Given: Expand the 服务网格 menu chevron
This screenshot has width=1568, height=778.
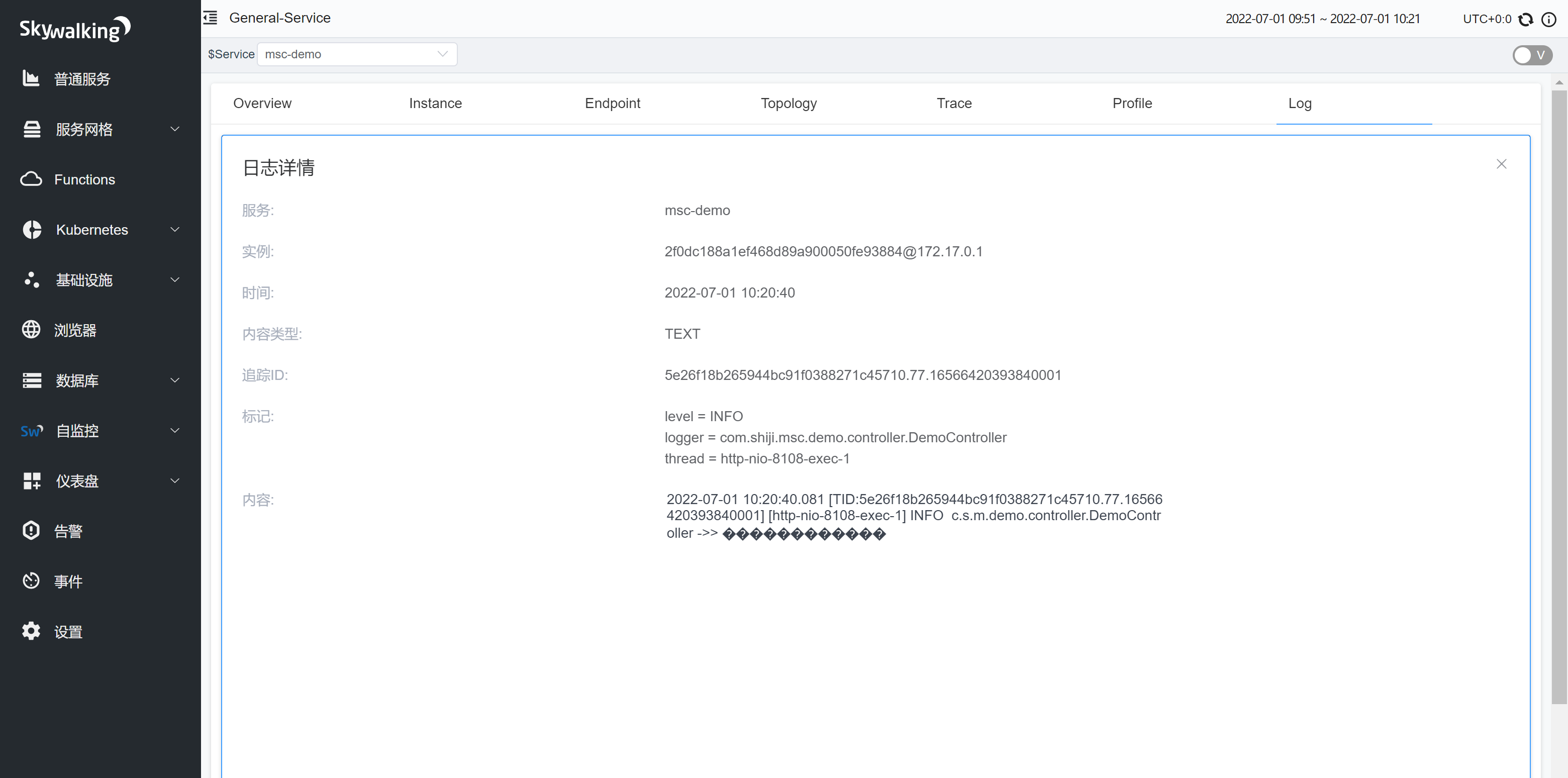Looking at the screenshot, I should [x=175, y=129].
